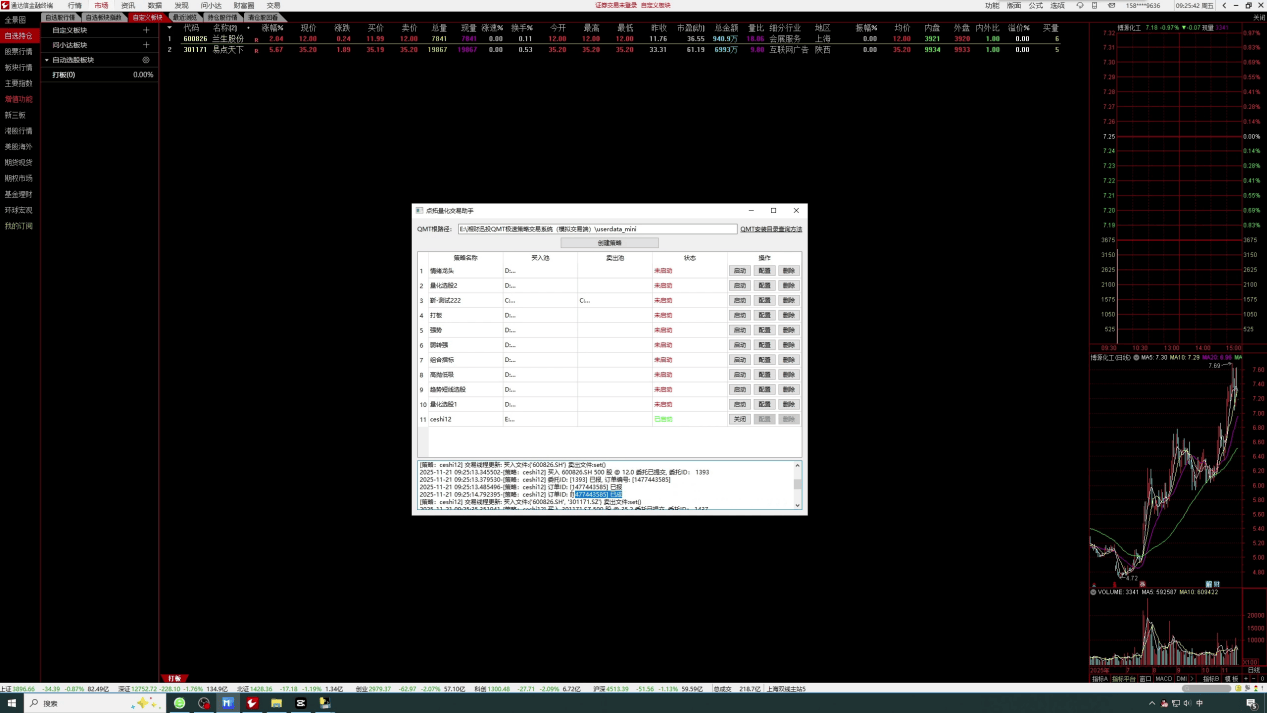The width and height of the screenshot is (1267, 713).
Task: Click 启动 for the 情绪龙头 strategy
Action: (x=739, y=271)
